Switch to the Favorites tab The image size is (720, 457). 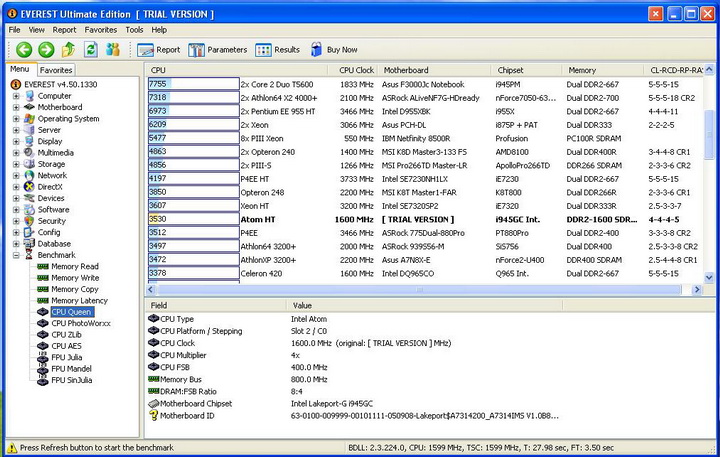[56, 70]
